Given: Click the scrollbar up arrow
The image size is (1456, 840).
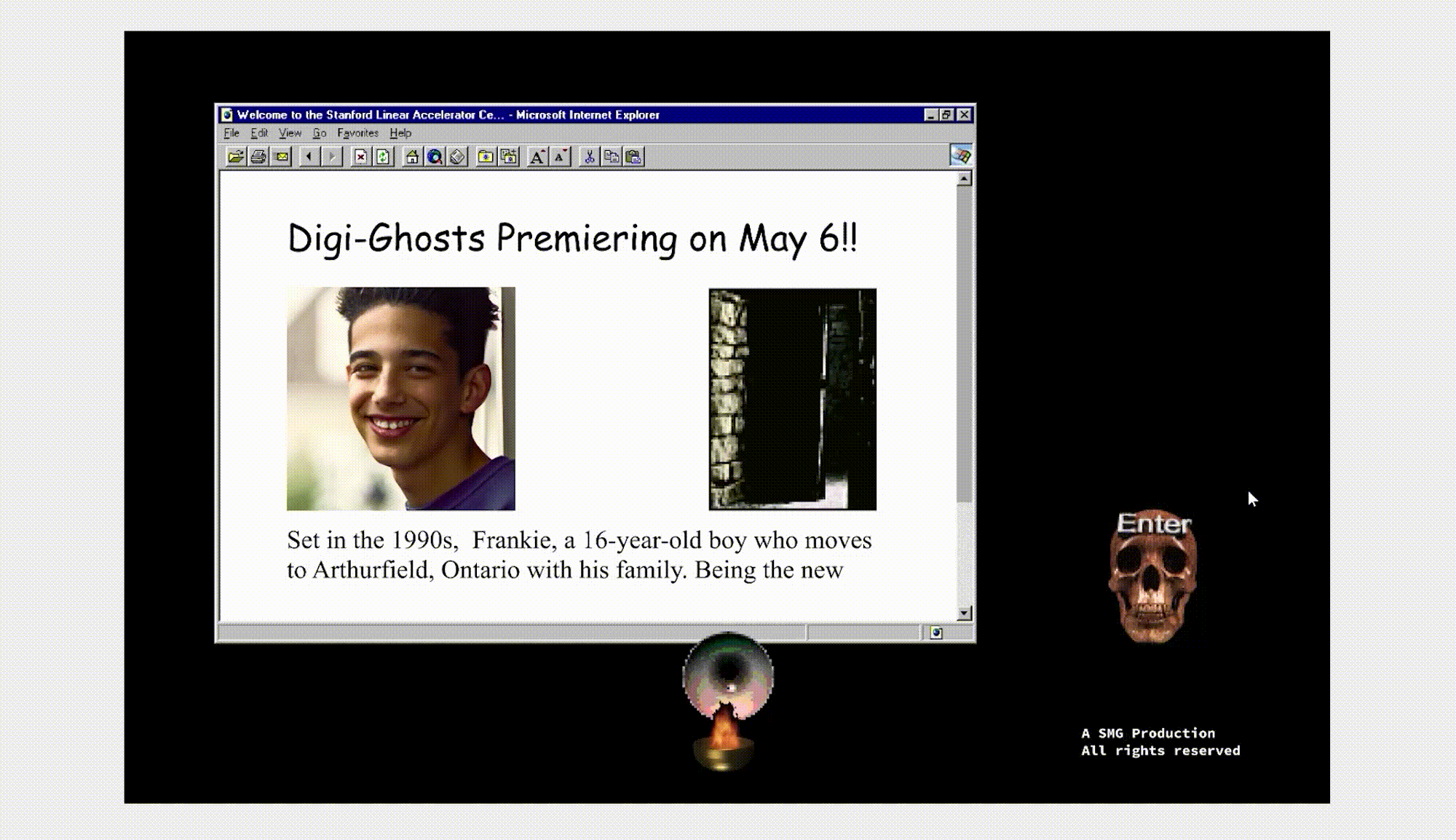Looking at the screenshot, I should pos(964,178).
